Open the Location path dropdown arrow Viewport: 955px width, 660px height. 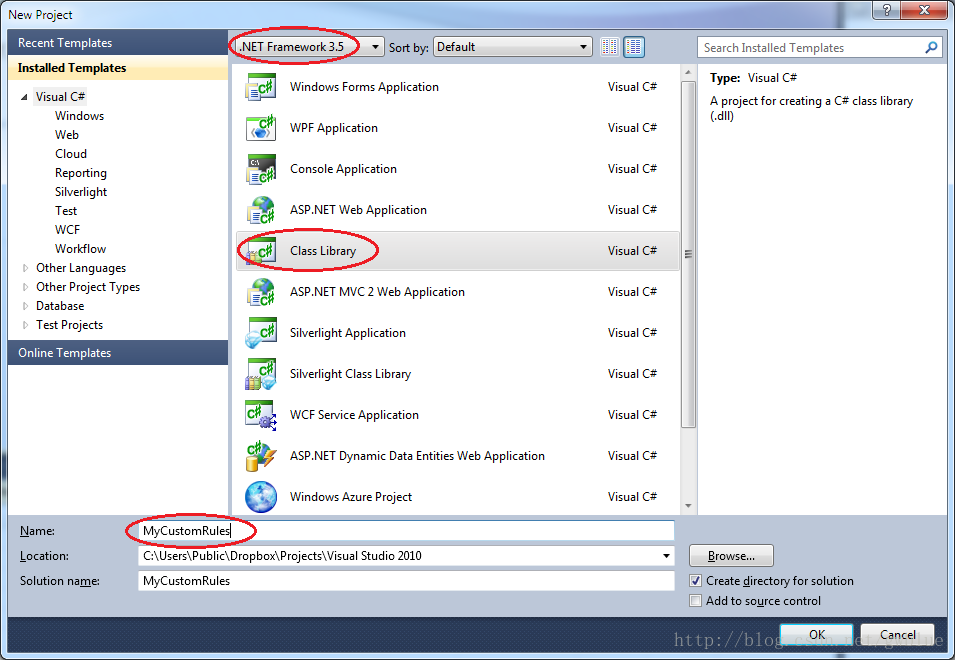pyautogui.click(x=666, y=556)
